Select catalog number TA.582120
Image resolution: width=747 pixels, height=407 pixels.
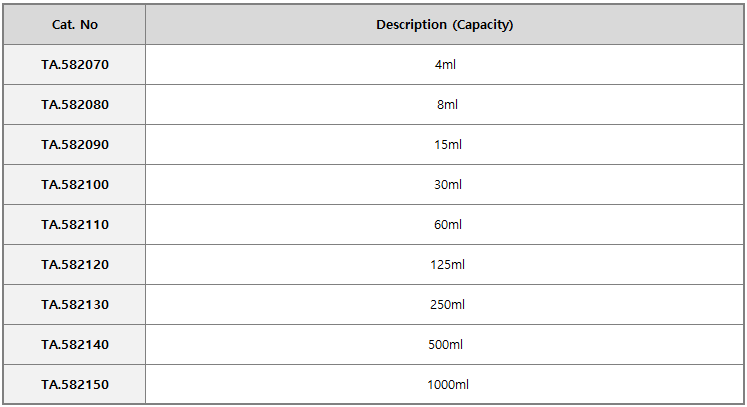[x=75, y=265]
